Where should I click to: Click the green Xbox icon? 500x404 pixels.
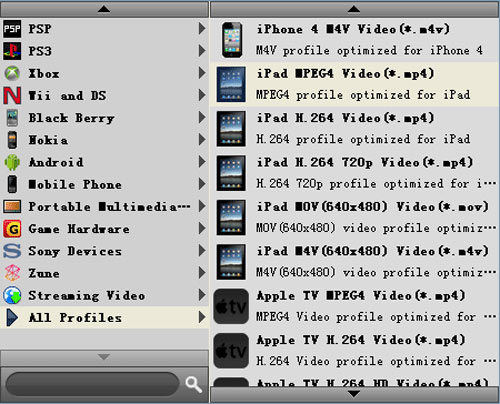[x=12, y=73]
